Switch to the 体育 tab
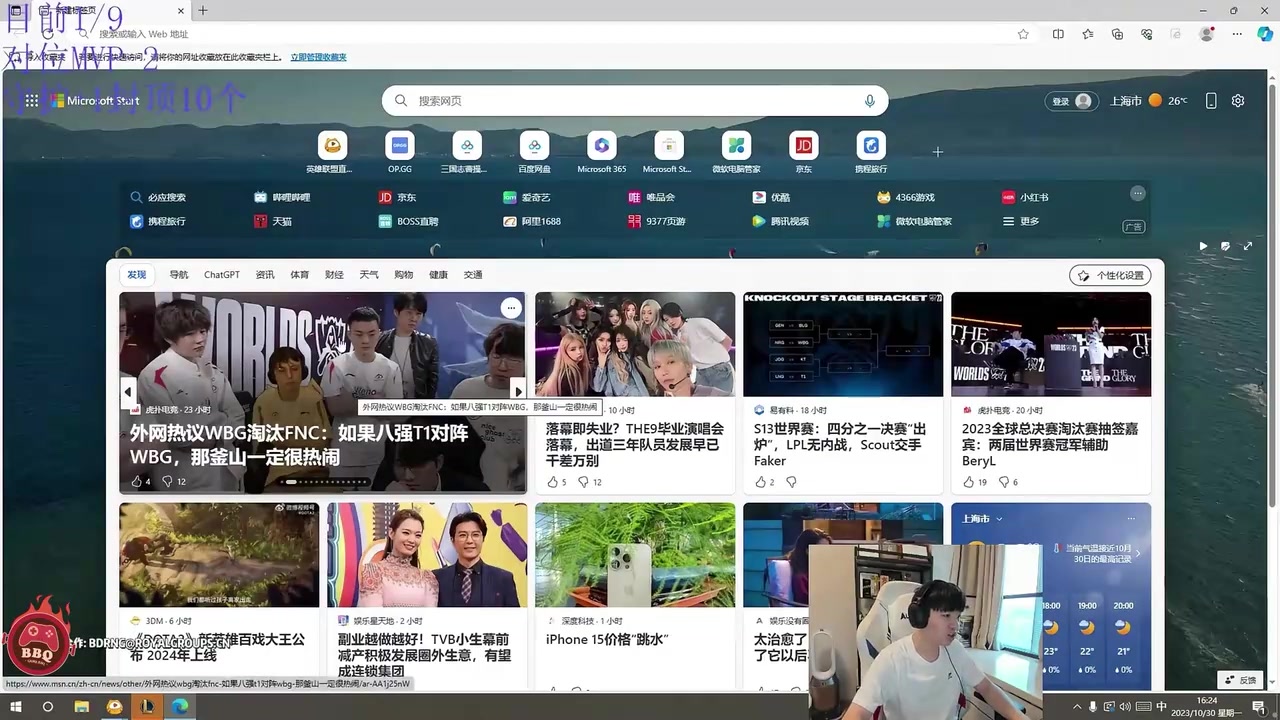 pyautogui.click(x=299, y=274)
